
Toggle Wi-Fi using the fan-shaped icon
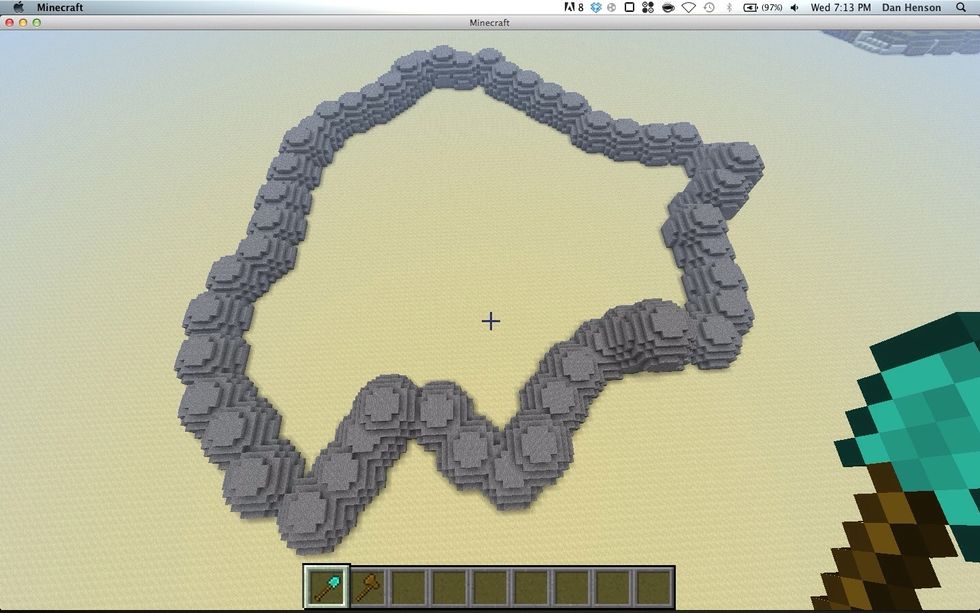coord(689,7)
